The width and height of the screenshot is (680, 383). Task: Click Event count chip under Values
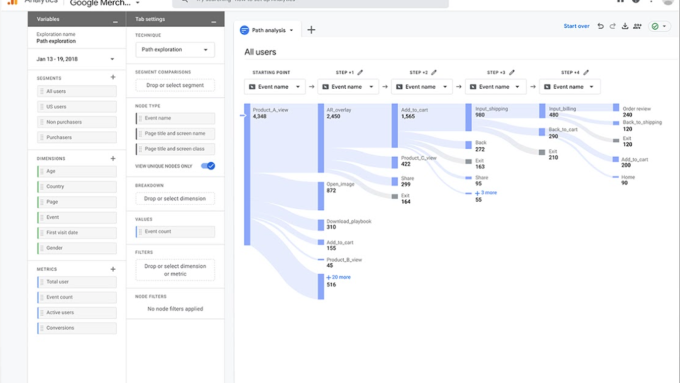point(175,232)
